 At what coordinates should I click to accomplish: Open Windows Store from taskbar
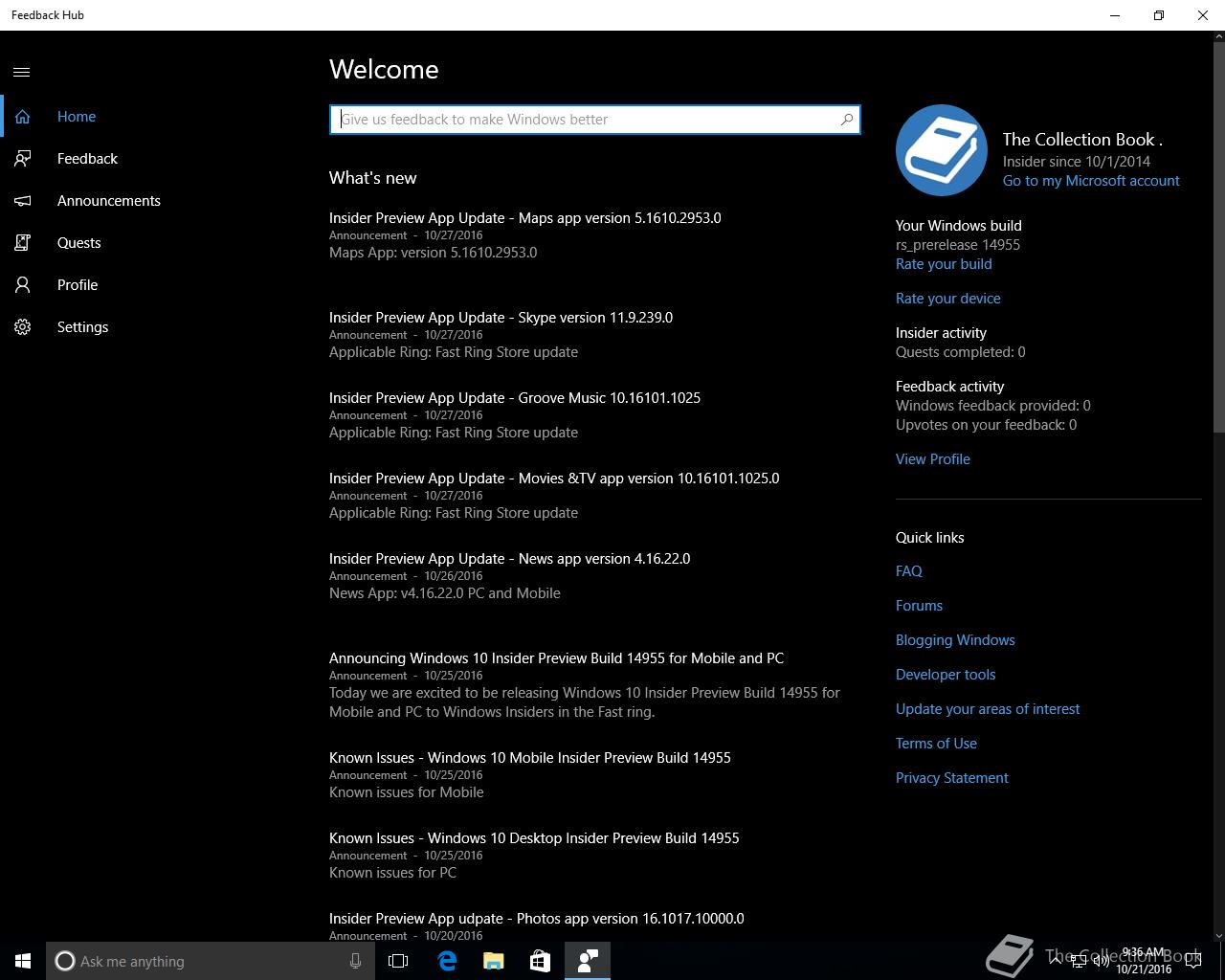click(541, 961)
